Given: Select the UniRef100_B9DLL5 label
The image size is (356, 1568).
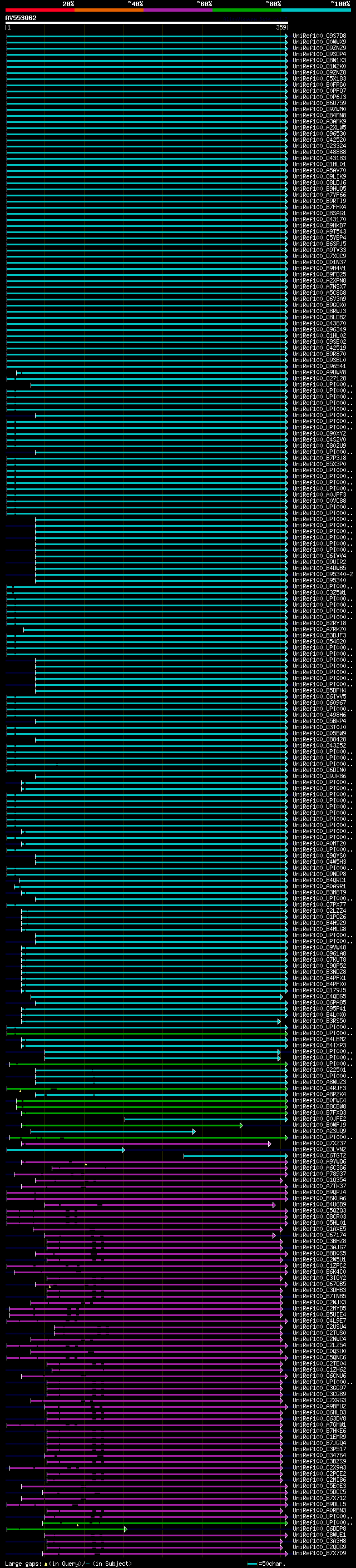Looking at the screenshot, I should 319,1505.
